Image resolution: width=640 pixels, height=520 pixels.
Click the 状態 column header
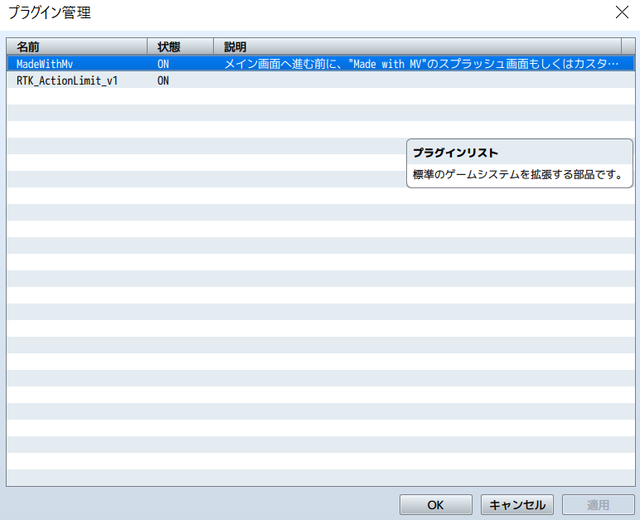click(180, 47)
